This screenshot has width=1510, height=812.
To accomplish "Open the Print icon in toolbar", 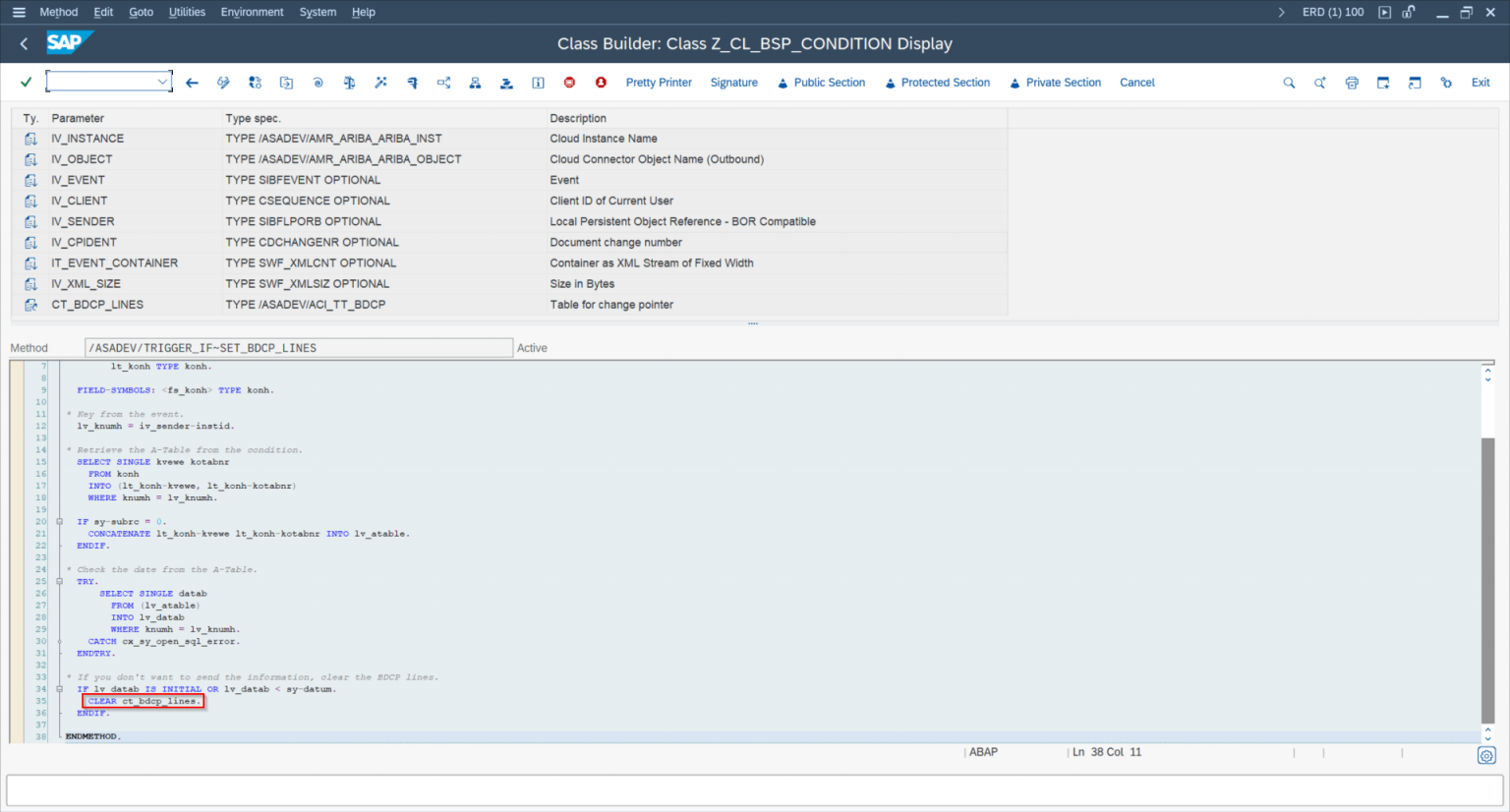I will click(x=1352, y=83).
